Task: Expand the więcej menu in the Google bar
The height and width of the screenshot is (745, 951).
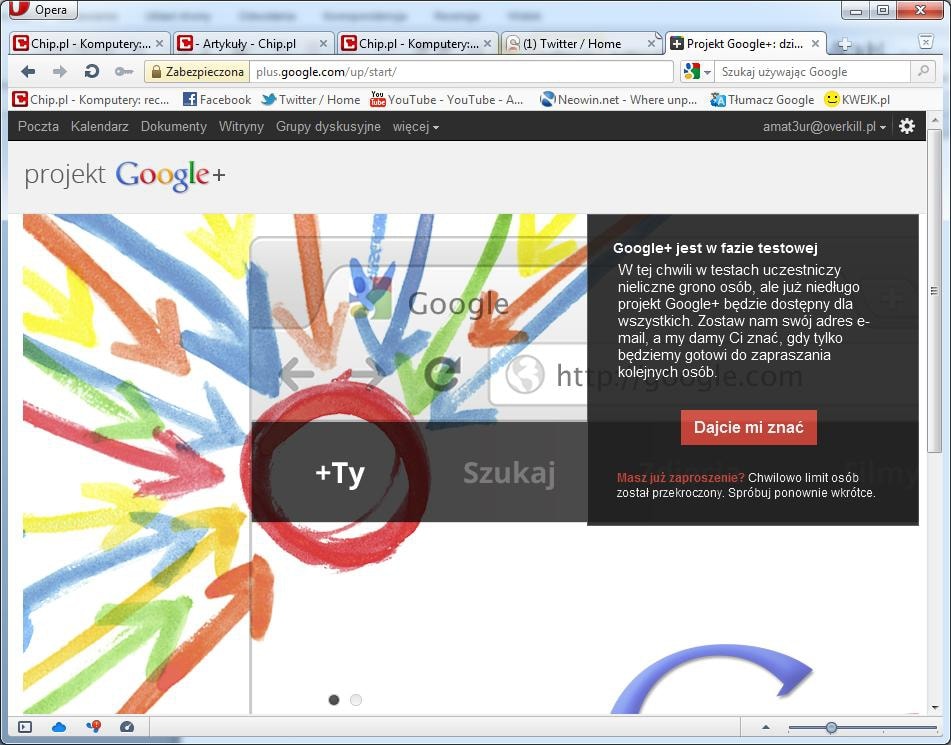Action: point(414,126)
